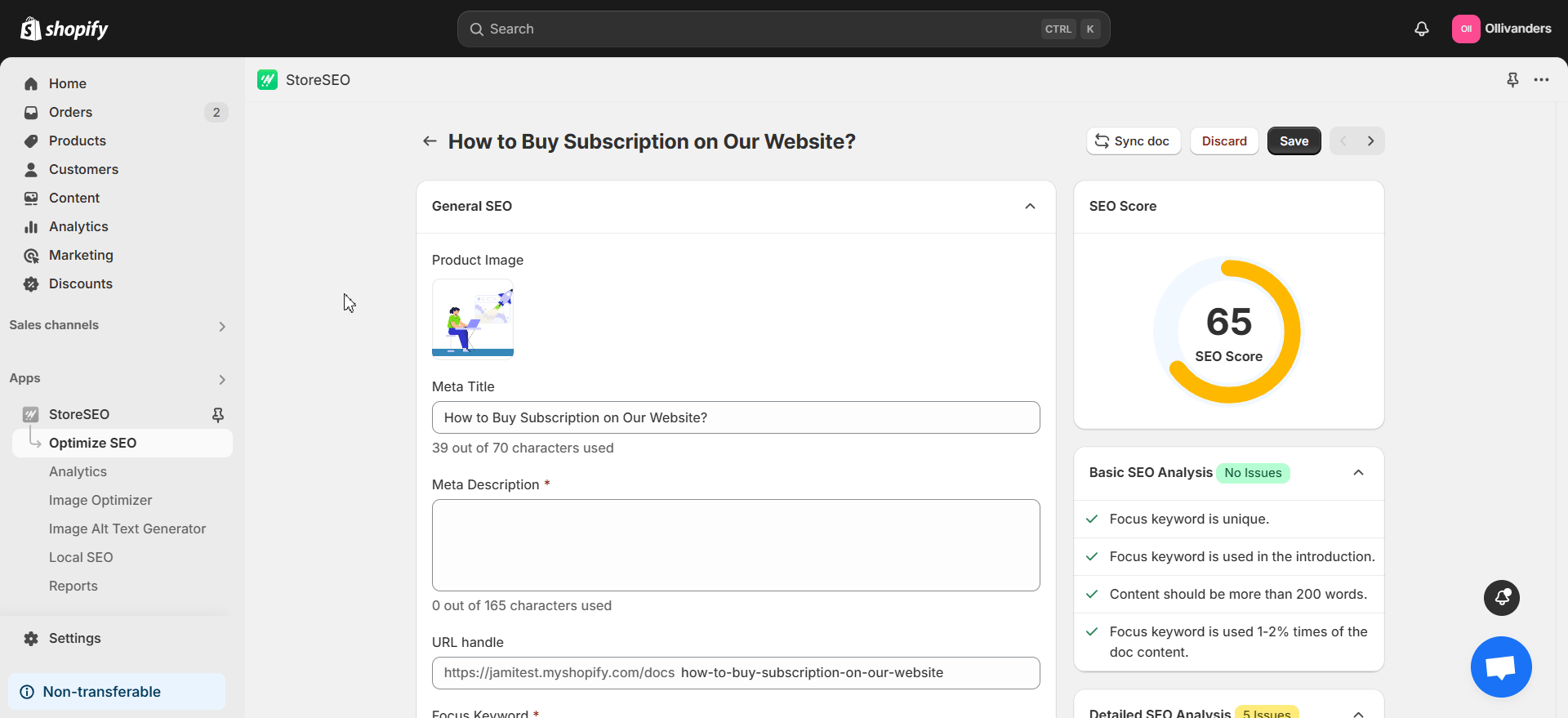Open the notifications bell
1568x718 pixels.
[x=1422, y=29]
